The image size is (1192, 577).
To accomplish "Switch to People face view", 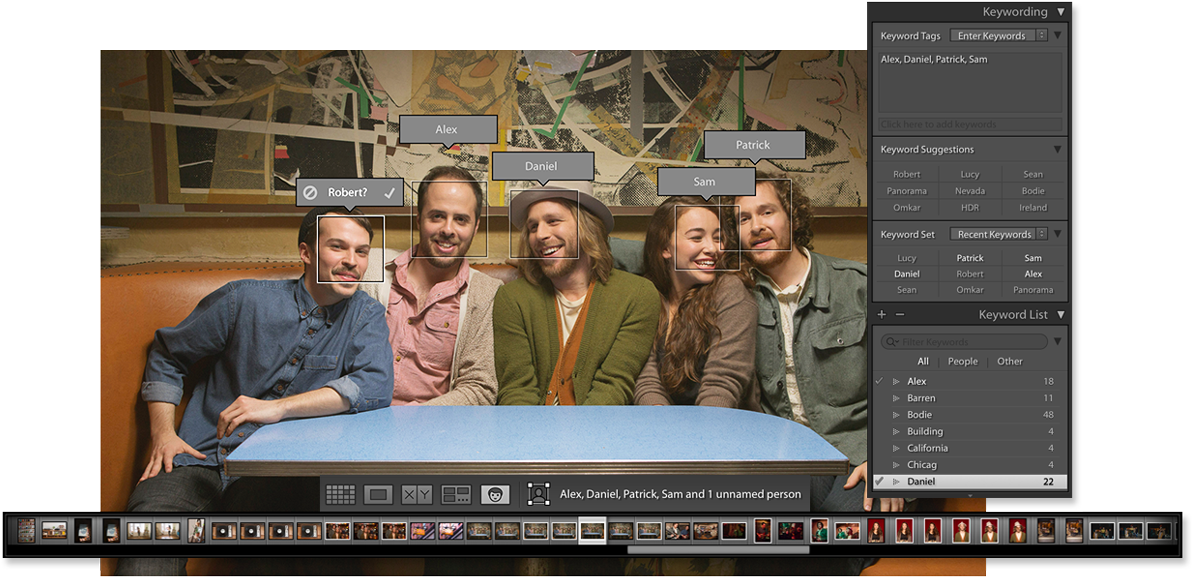I will point(495,494).
